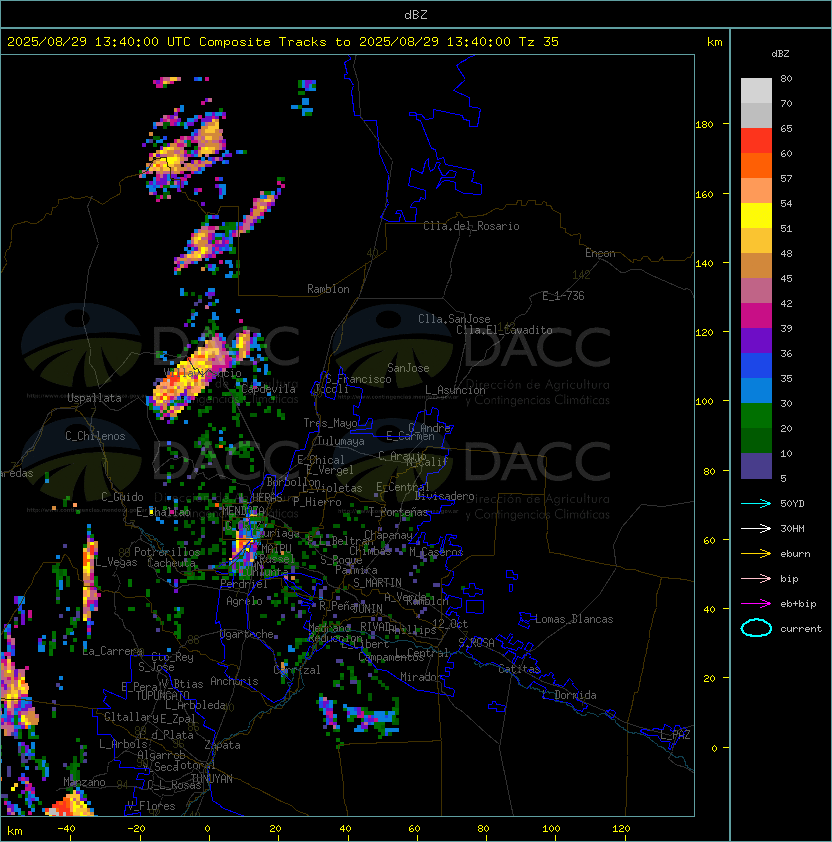The image size is (832, 842).
Task: Pick the bright green swatch below 30 dBZ
Action: coord(756,416)
